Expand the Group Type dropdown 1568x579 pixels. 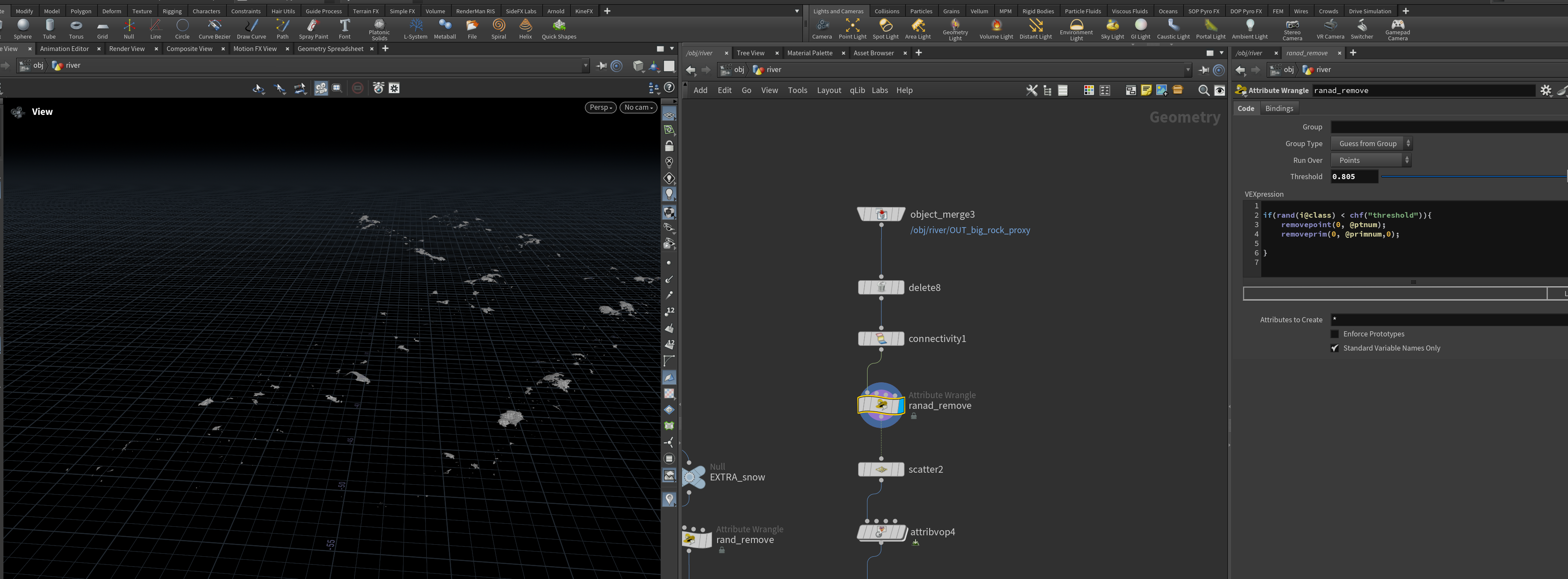point(1371,144)
